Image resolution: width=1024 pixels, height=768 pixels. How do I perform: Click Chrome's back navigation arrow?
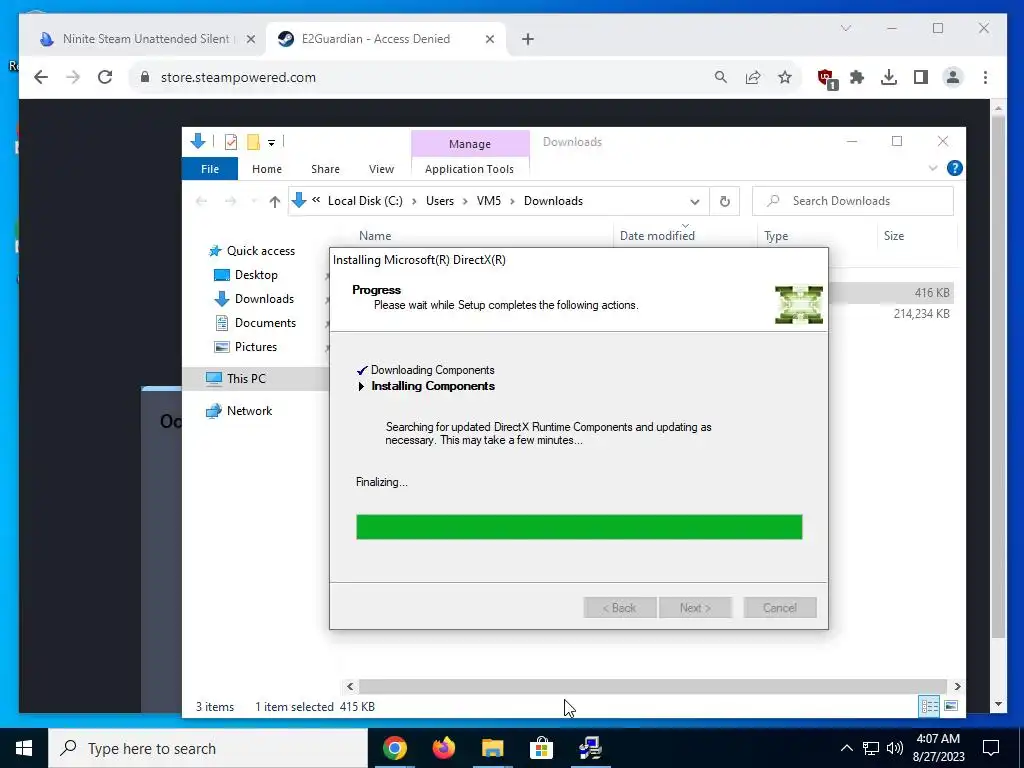[41, 77]
